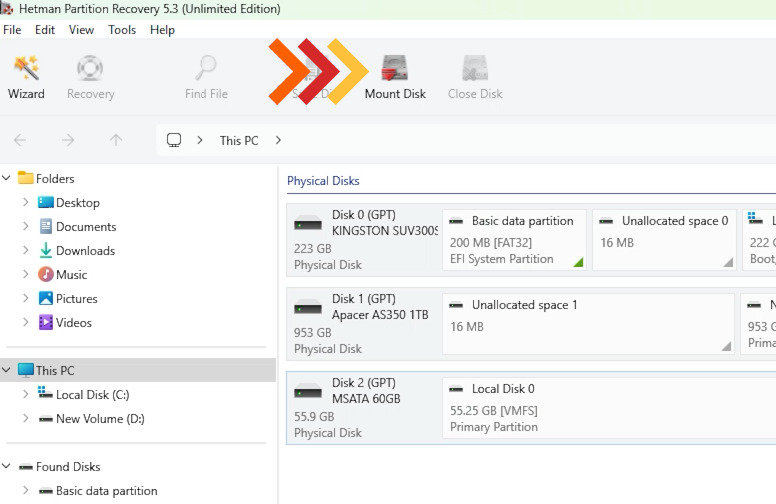Select the Videos folder icon

(x=46, y=322)
